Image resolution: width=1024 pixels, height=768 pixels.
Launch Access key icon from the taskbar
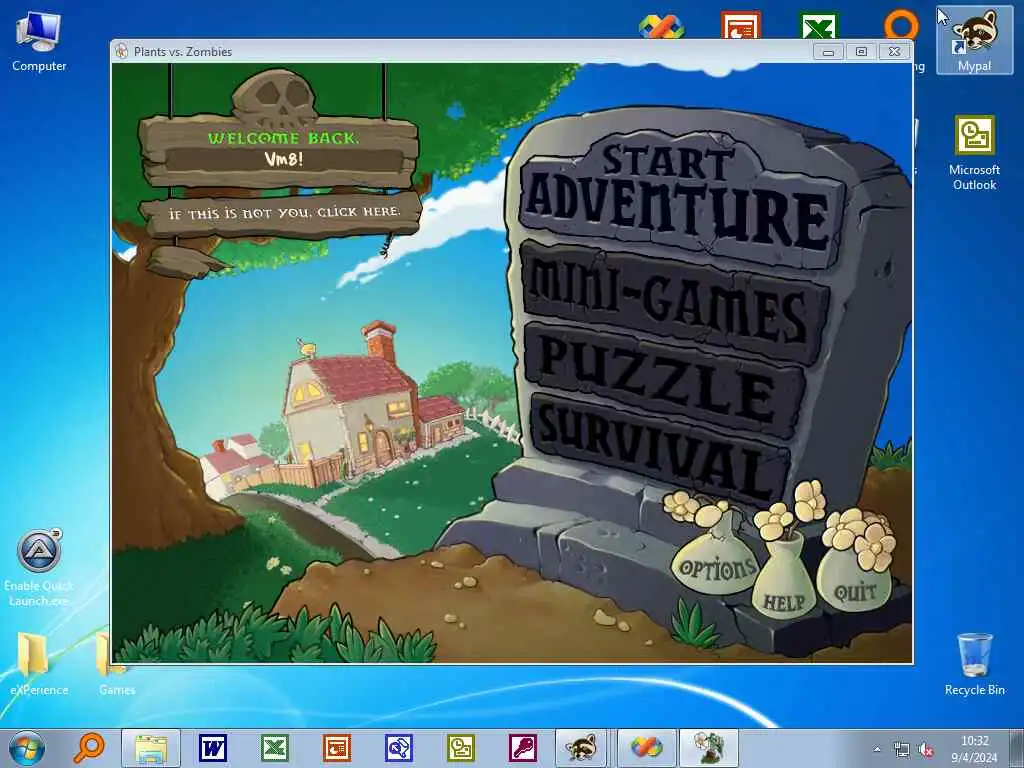523,748
